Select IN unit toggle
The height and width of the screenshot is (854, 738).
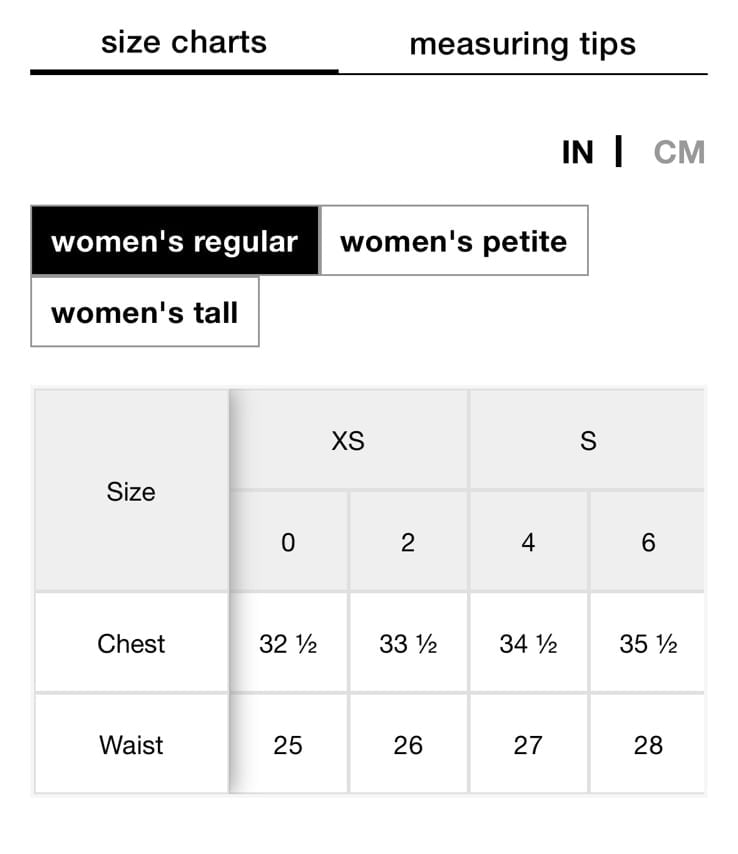[x=578, y=152]
